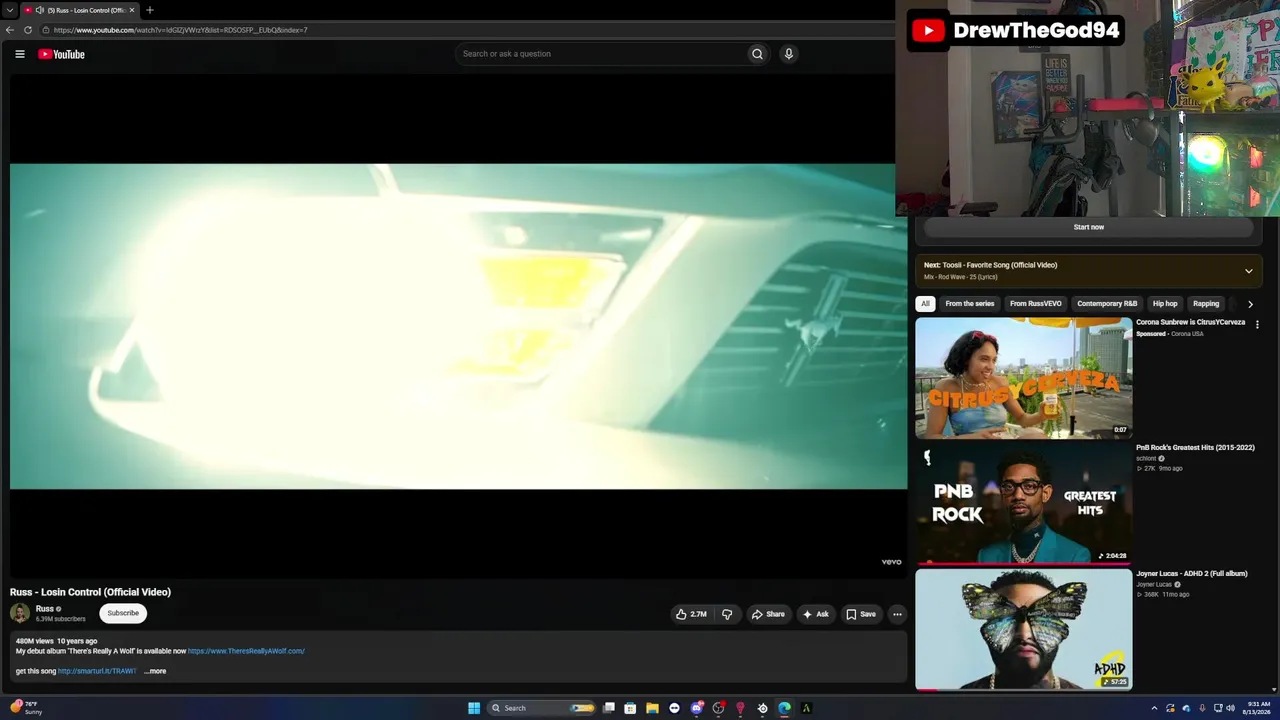Open network settings in system tray
This screenshot has height=720, width=1280.
pyautogui.click(x=1218, y=708)
